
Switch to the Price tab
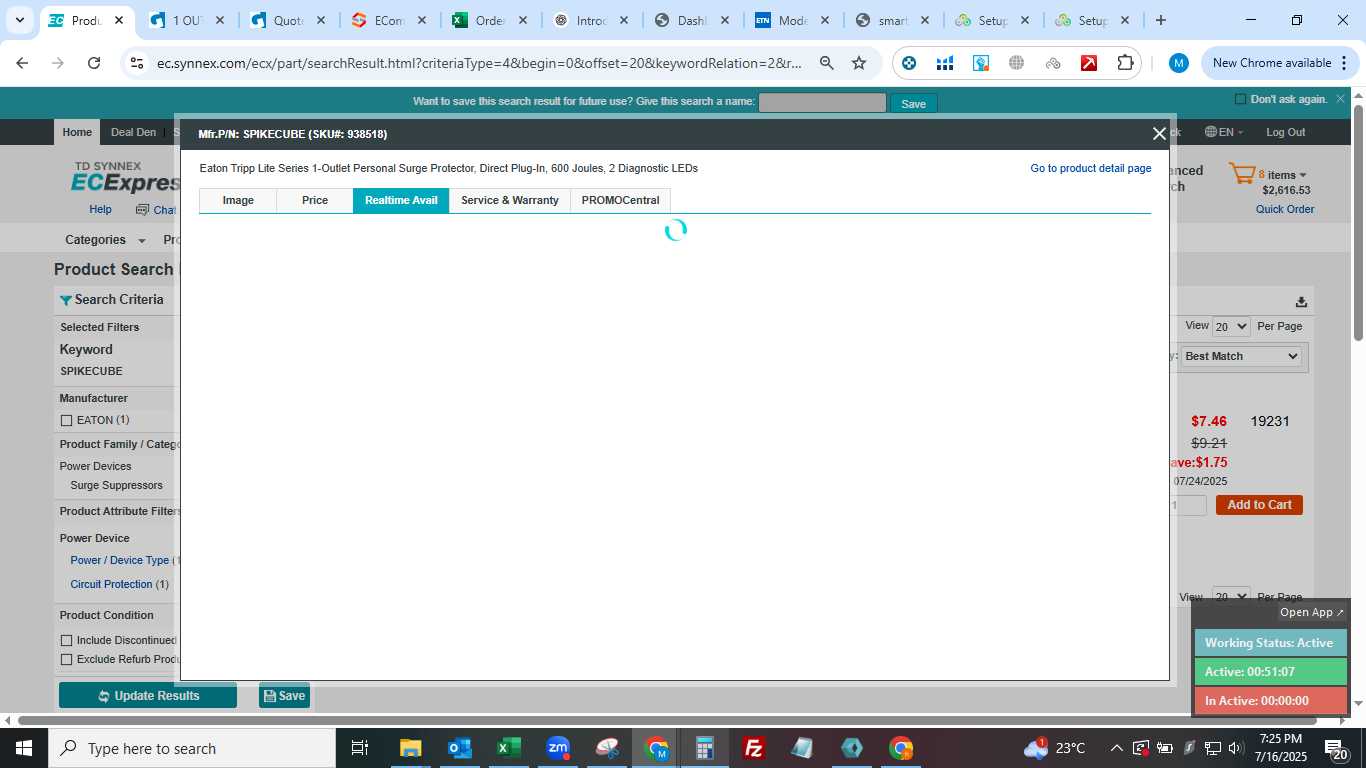[x=315, y=200]
